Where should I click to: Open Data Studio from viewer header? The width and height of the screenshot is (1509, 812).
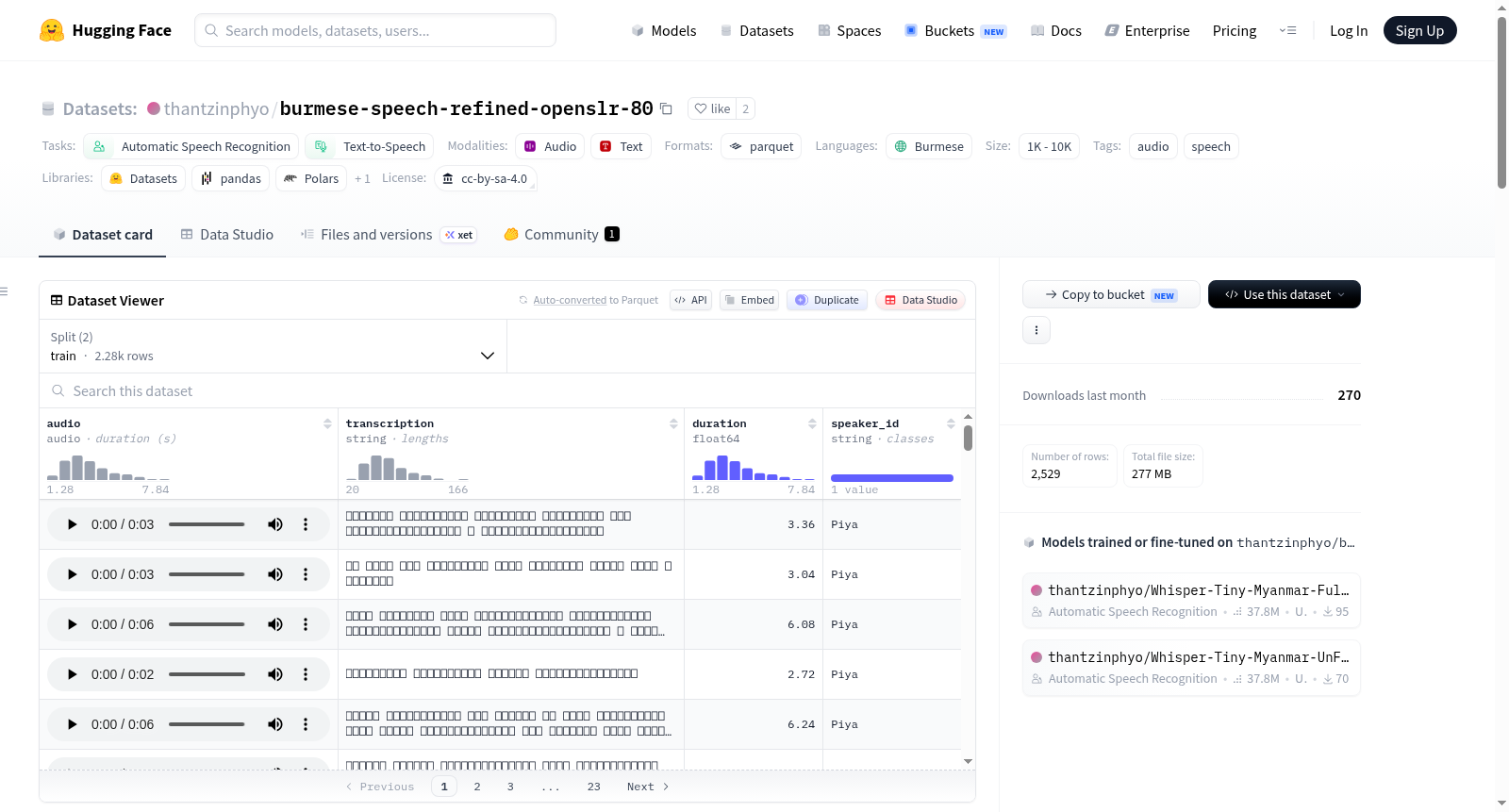pos(920,300)
